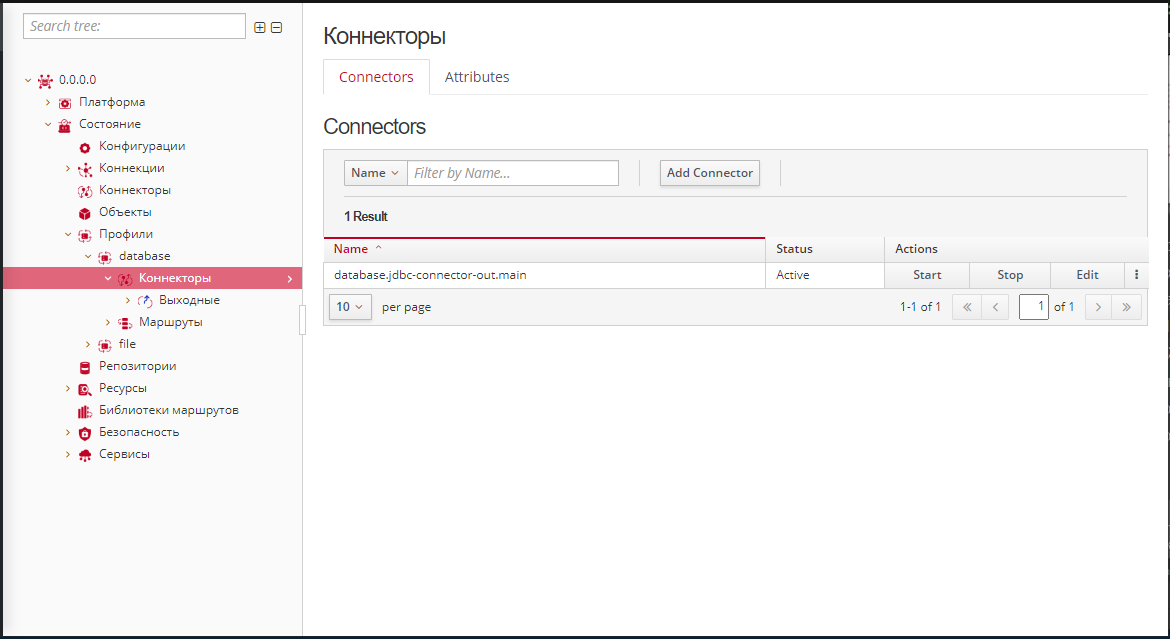
Task: Click the expand-all tree icon
Action: [x=259, y=26]
